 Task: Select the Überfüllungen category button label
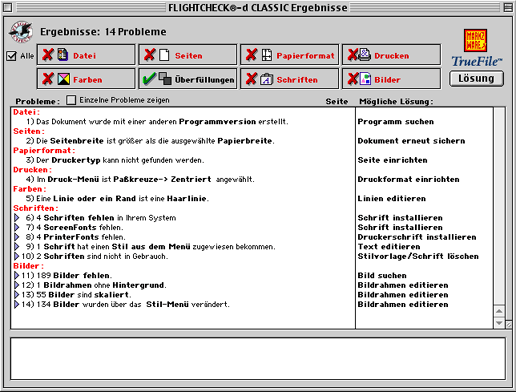[x=205, y=80]
